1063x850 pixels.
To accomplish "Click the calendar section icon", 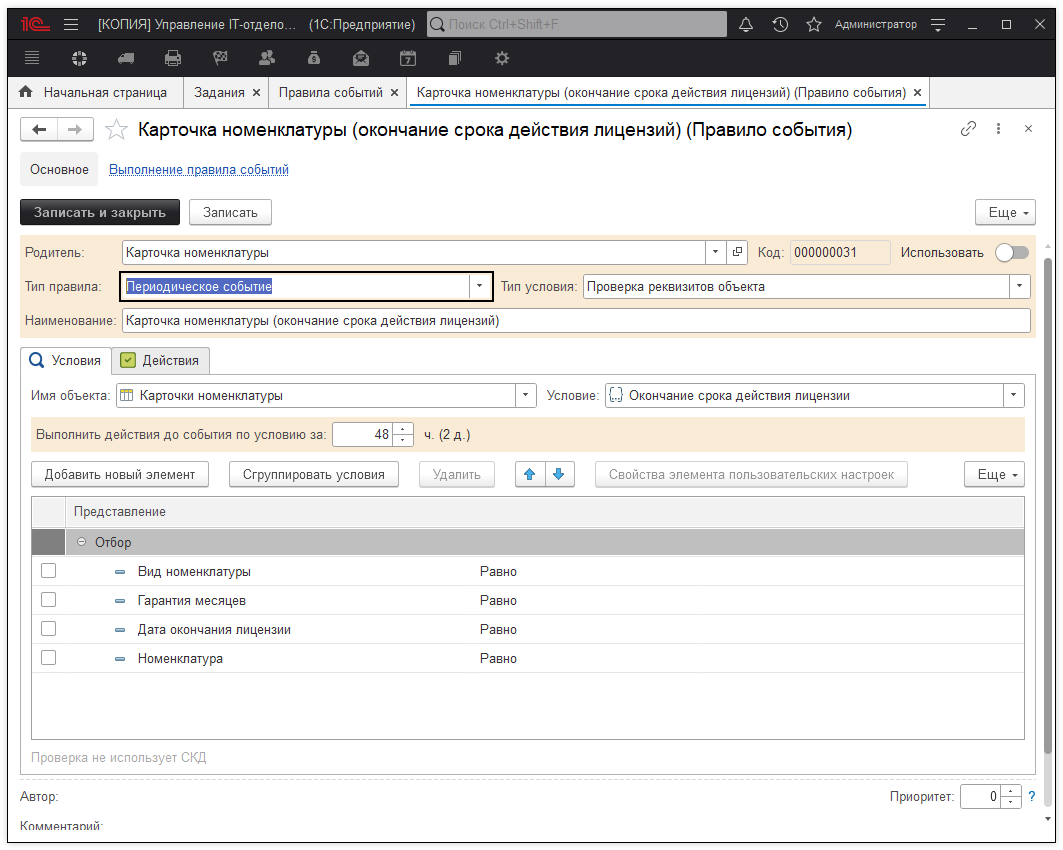I will [x=407, y=58].
